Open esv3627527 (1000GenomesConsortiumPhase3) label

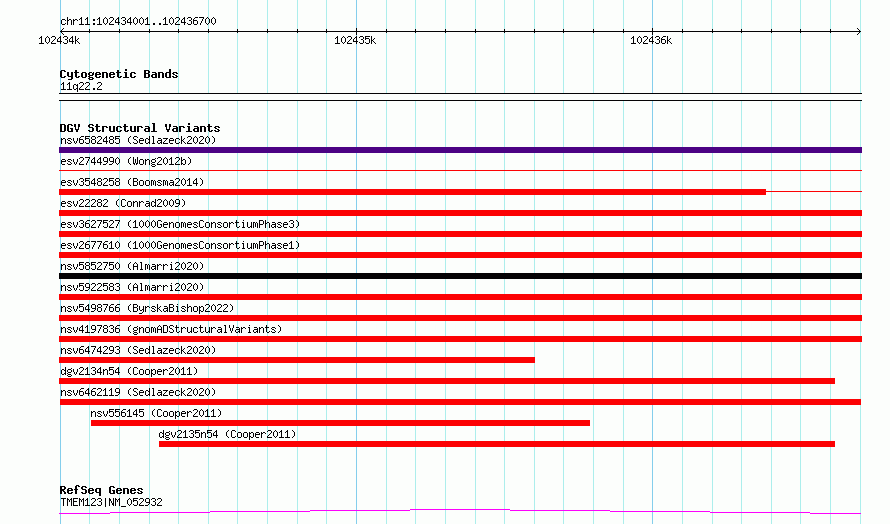(x=180, y=224)
